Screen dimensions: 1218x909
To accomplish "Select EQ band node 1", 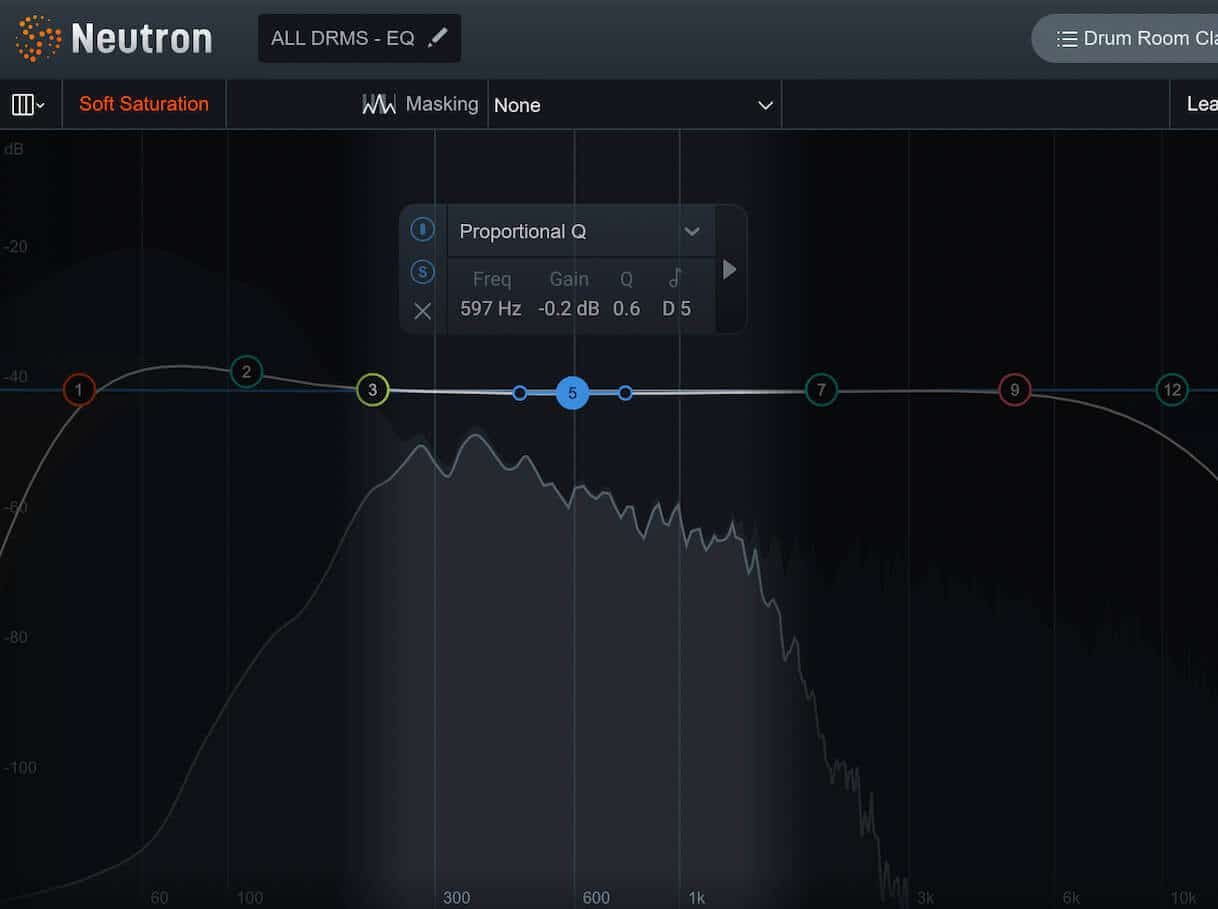I will point(79,390).
